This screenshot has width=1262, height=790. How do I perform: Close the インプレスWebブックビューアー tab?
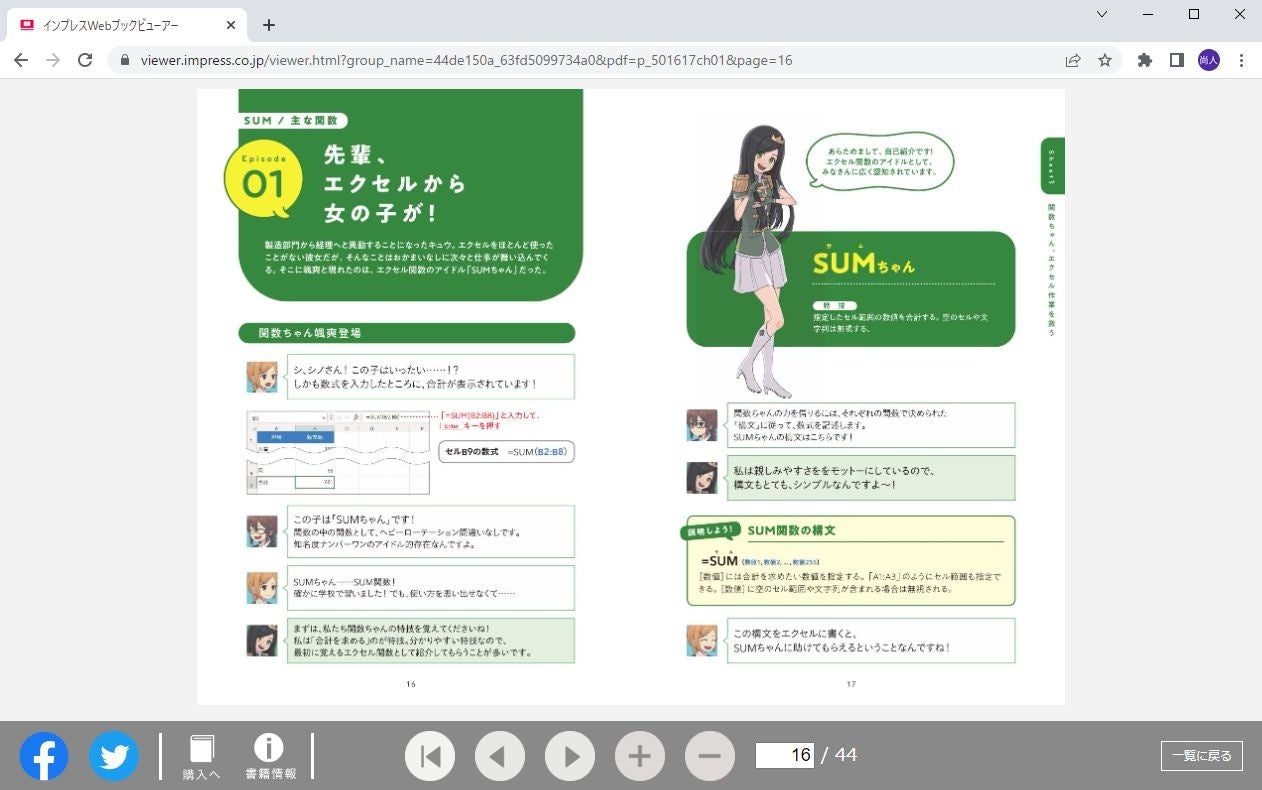(231, 25)
